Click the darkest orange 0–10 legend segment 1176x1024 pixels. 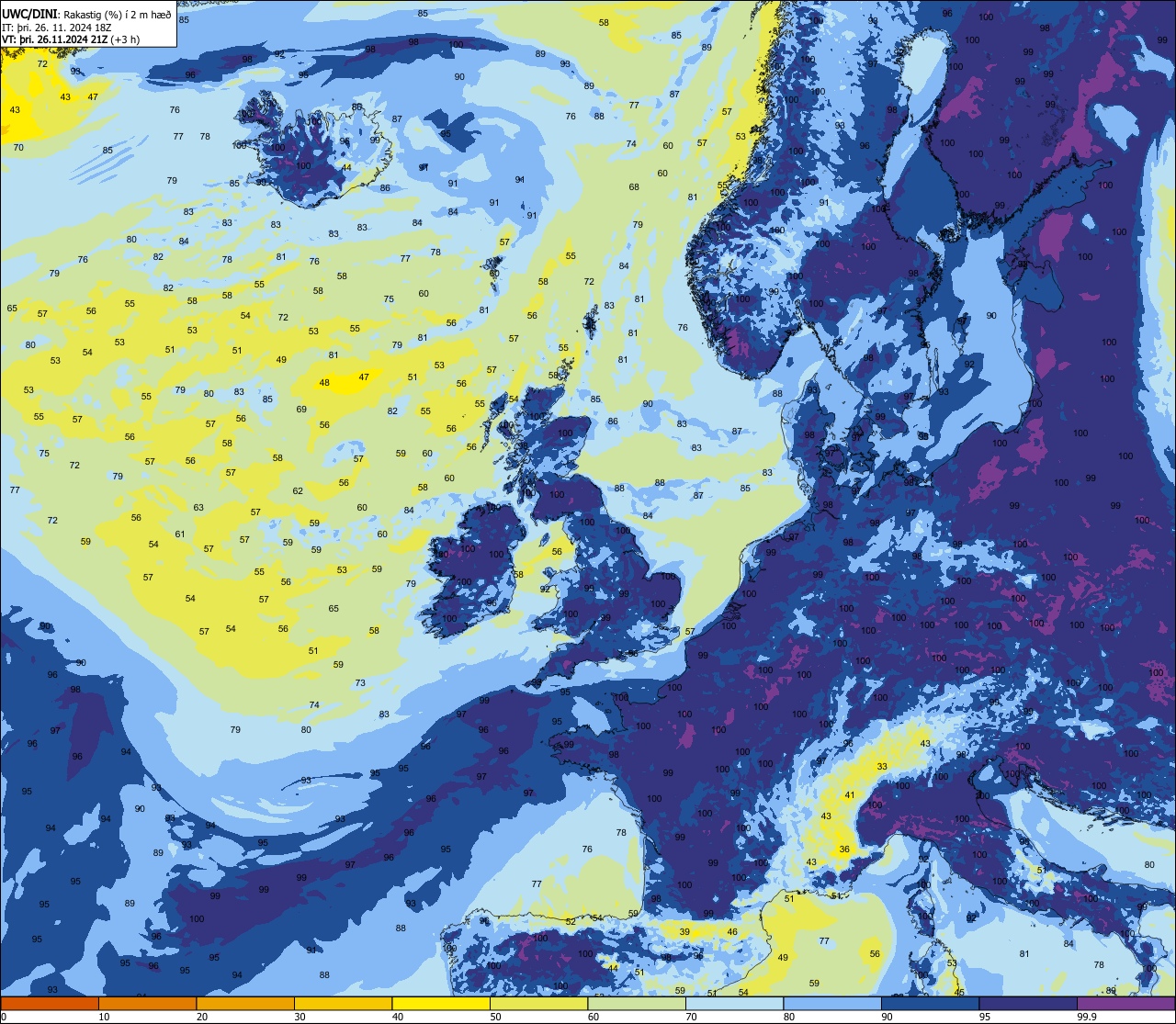pos(50,1003)
